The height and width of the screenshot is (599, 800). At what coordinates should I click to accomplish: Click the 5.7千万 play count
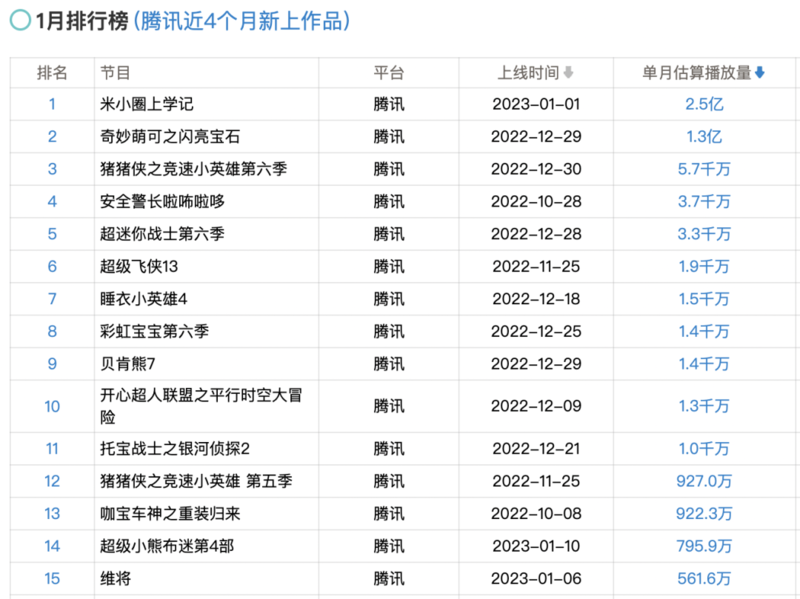(x=704, y=169)
